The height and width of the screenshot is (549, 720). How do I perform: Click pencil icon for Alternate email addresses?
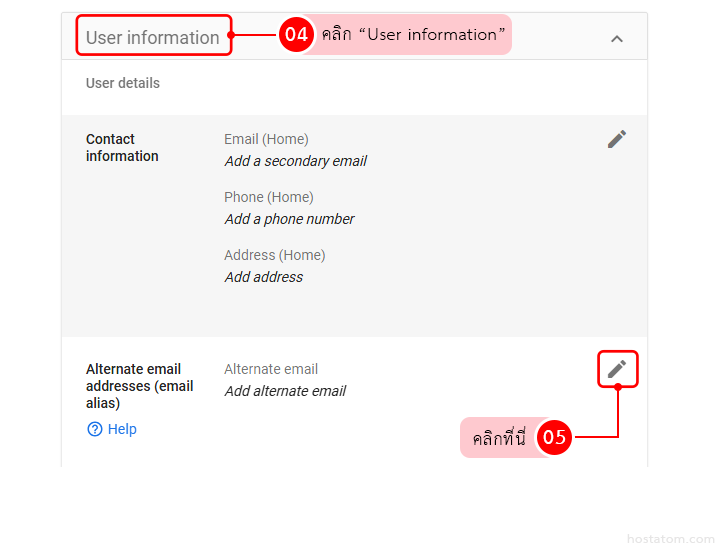(x=617, y=369)
